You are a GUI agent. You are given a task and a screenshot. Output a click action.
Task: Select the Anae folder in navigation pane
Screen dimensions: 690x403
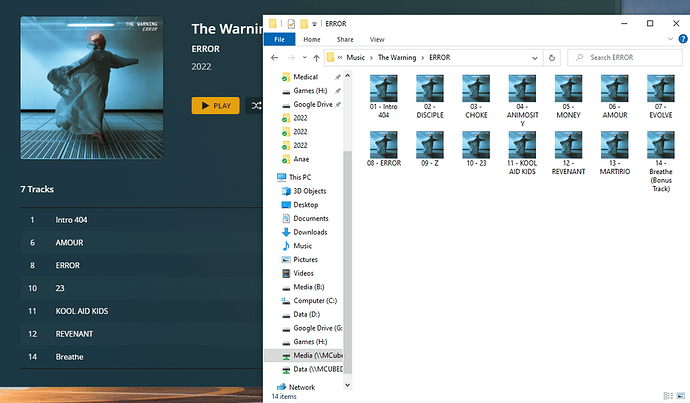pyautogui.click(x=301, y=159)
